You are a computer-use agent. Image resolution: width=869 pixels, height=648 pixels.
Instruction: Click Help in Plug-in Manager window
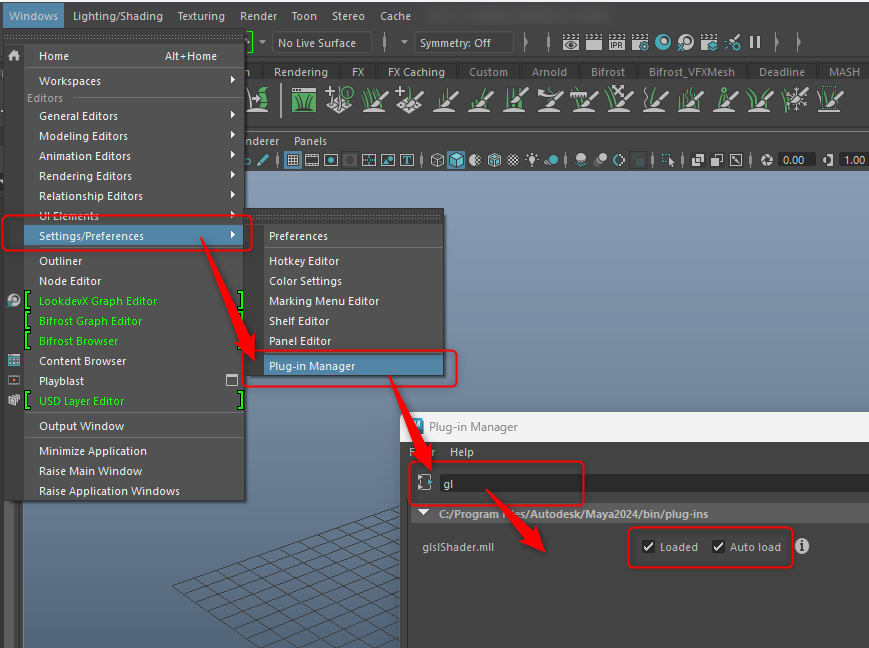[462, 452]
